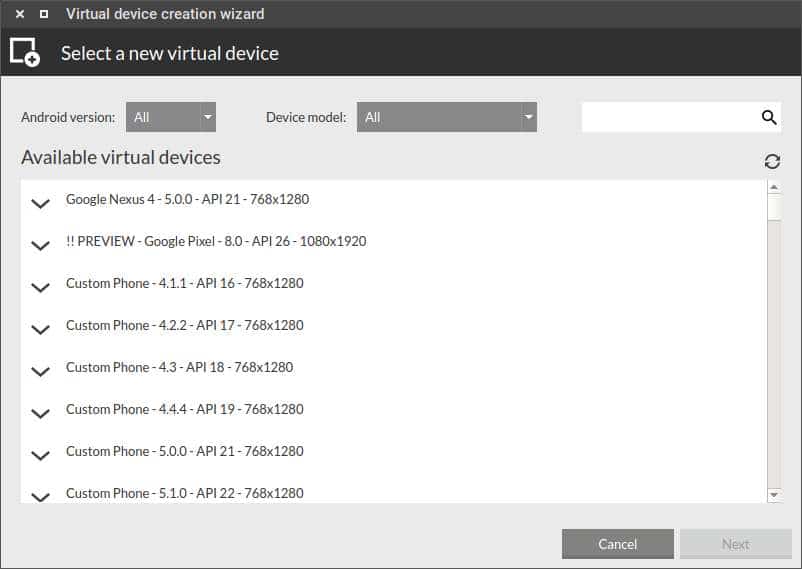
Task: Expand Custom Phone 5.1.0 API 22 chevron
Action: (40, 496)
